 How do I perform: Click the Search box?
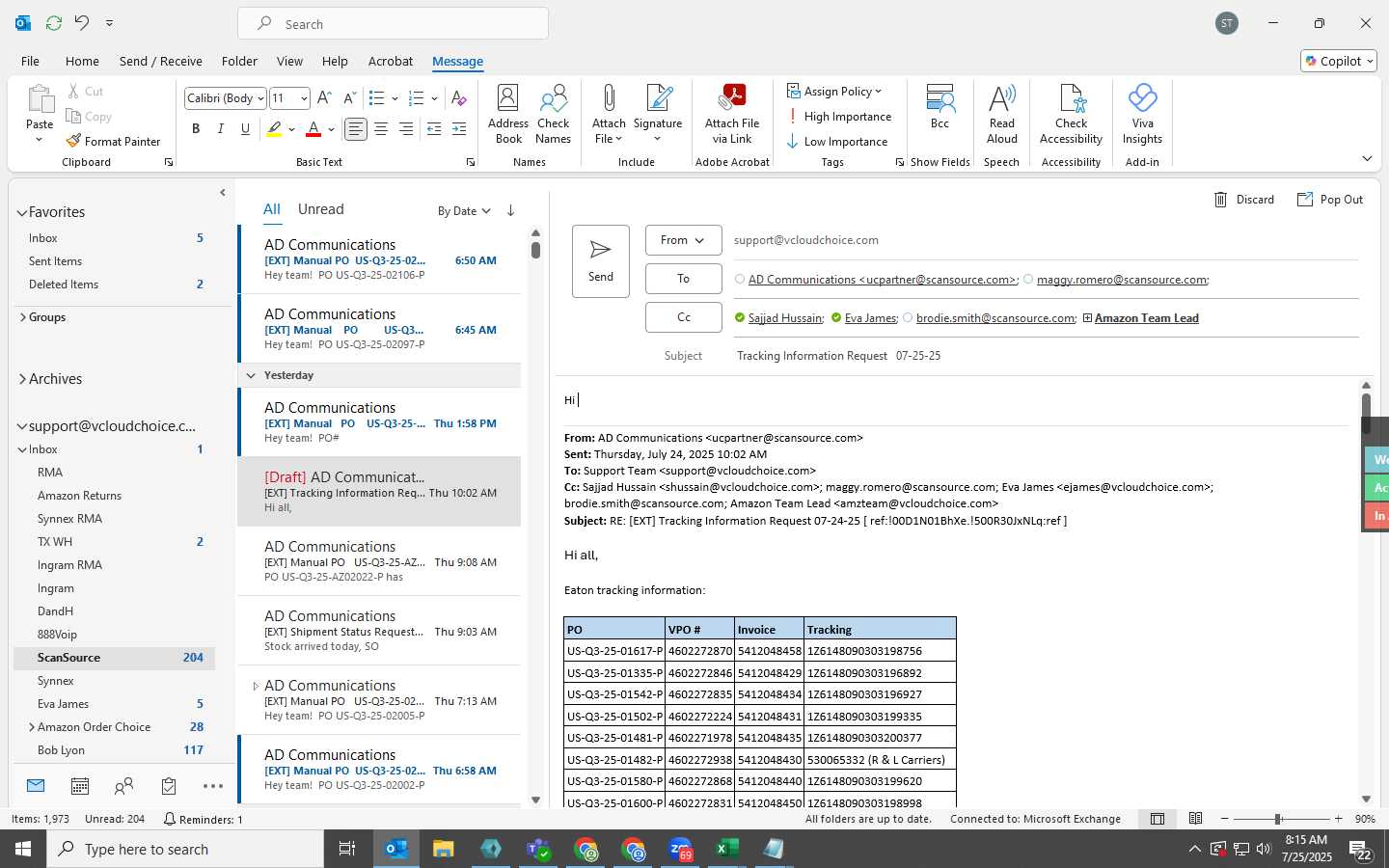coord(394,24)
